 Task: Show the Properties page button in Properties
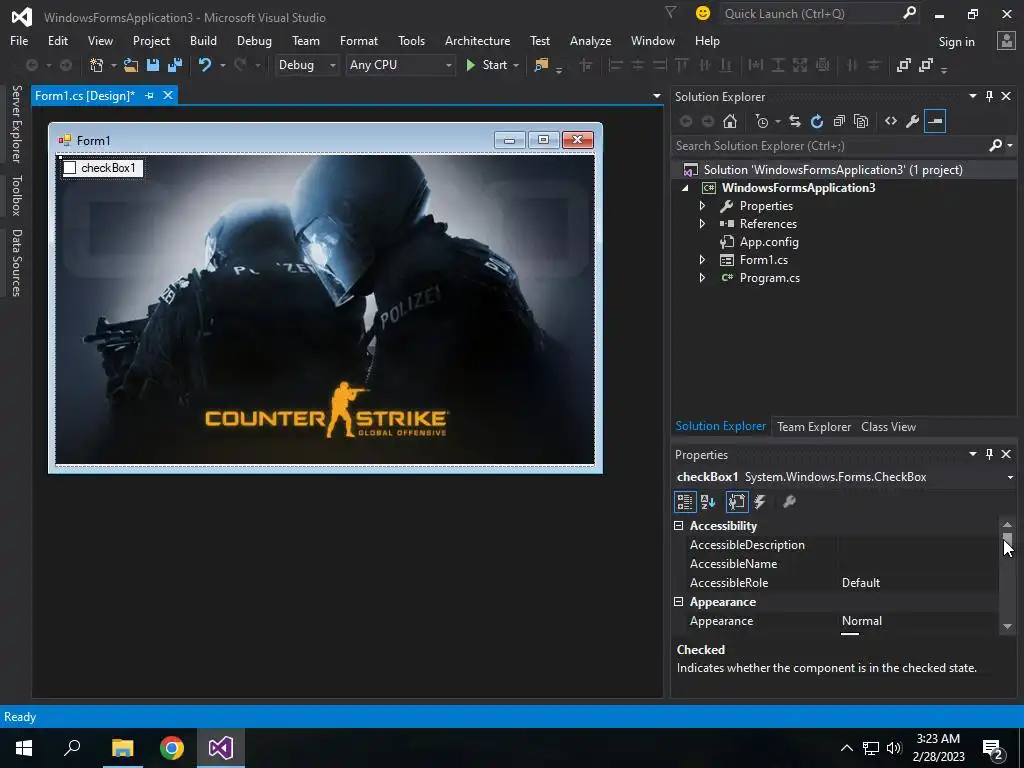[737, 502]
